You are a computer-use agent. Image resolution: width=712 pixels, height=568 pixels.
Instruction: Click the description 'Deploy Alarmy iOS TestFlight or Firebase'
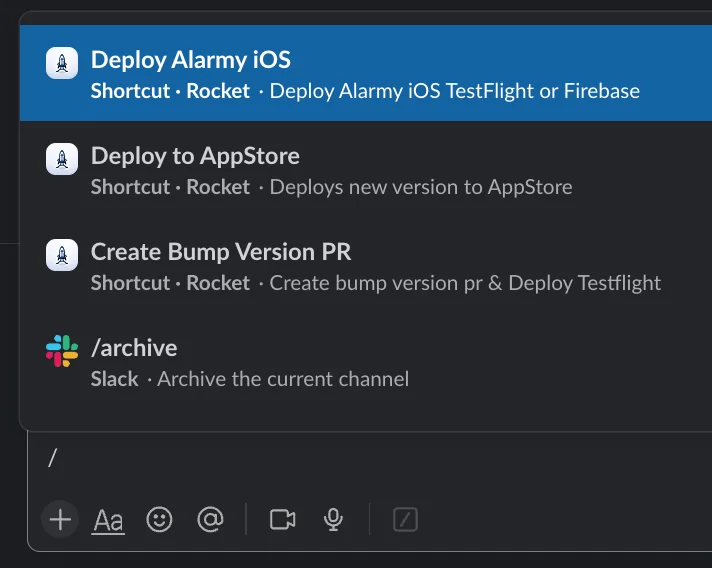[455, 91]
